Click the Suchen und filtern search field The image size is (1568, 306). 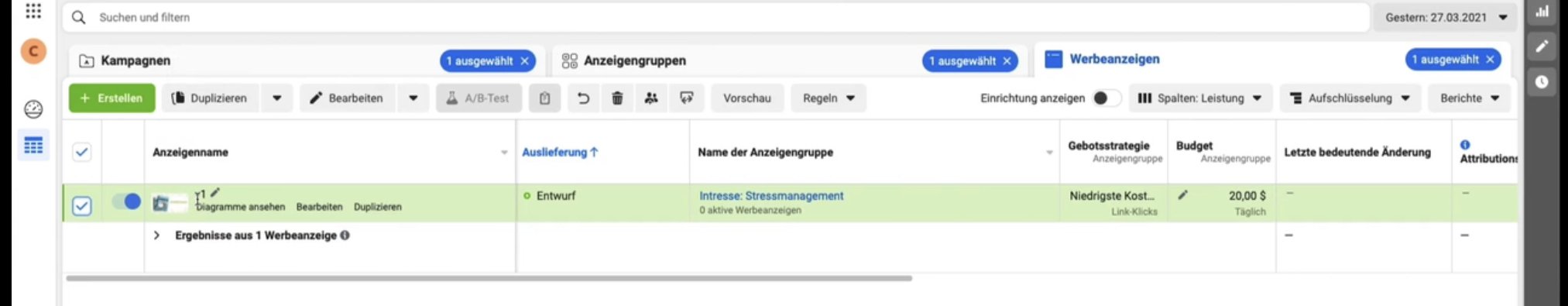point(716,17)
